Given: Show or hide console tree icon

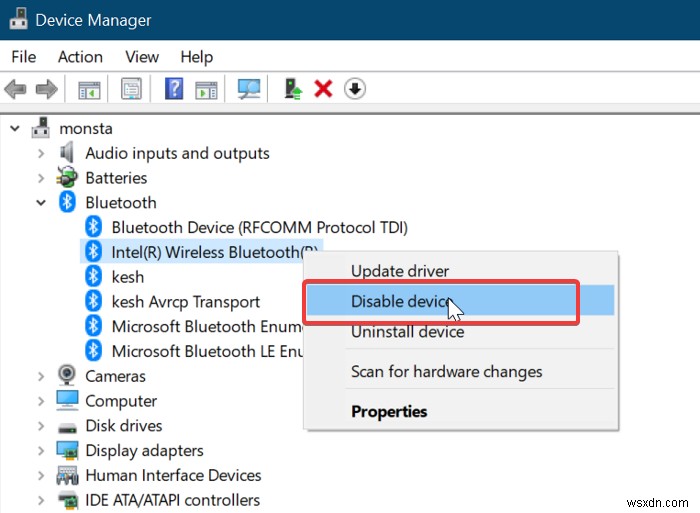Looking at the screenshot, I should coord(89,89).
